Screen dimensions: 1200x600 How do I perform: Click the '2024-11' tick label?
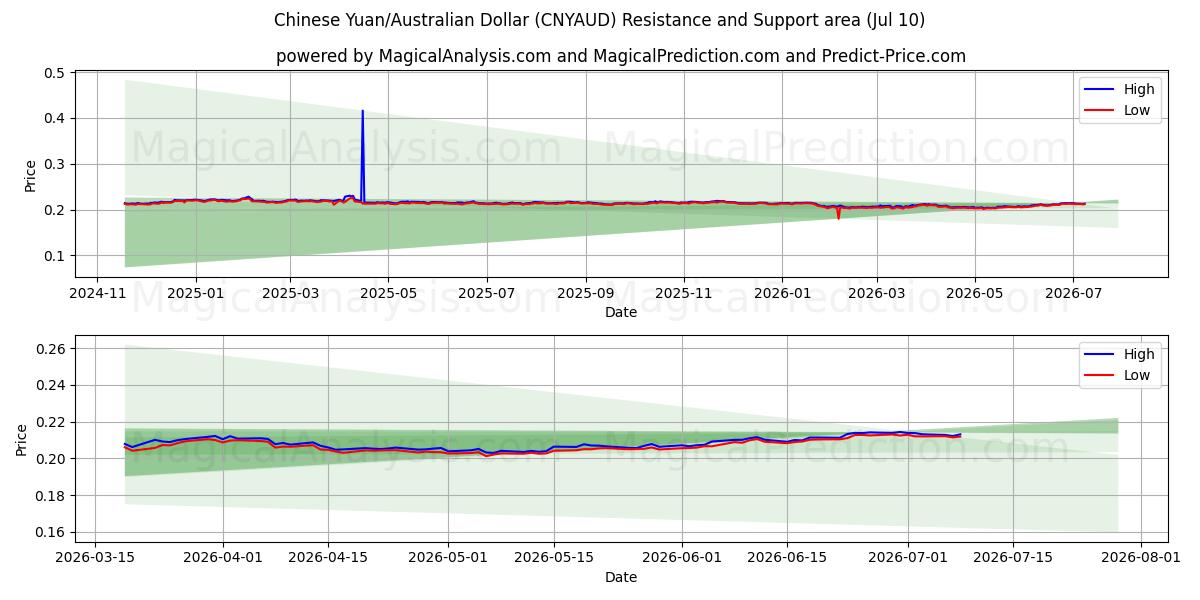[96, 293]
